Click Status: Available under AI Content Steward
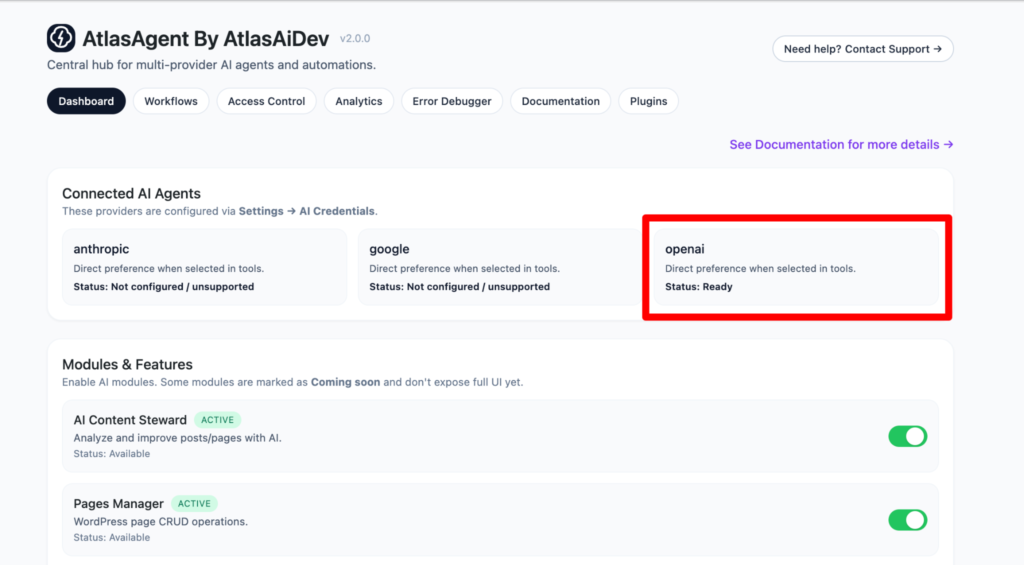This screenshot has height=565, width=1024. (112, 454)
